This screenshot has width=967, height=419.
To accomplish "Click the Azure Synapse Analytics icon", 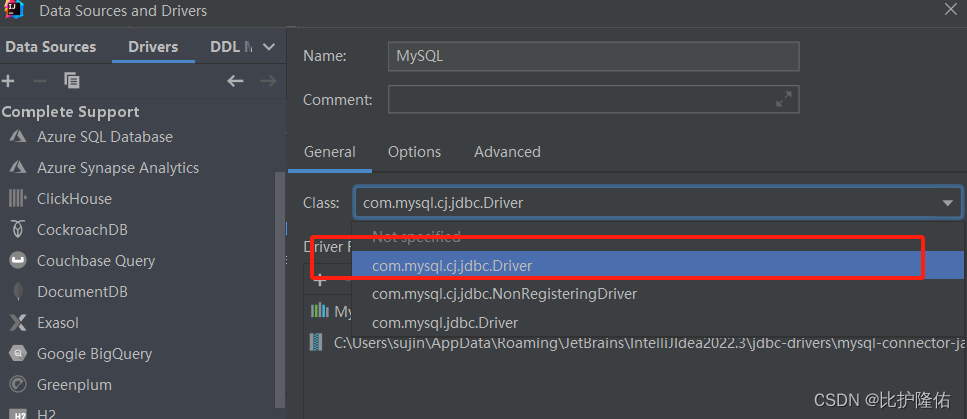I will (x=17, y=167).
